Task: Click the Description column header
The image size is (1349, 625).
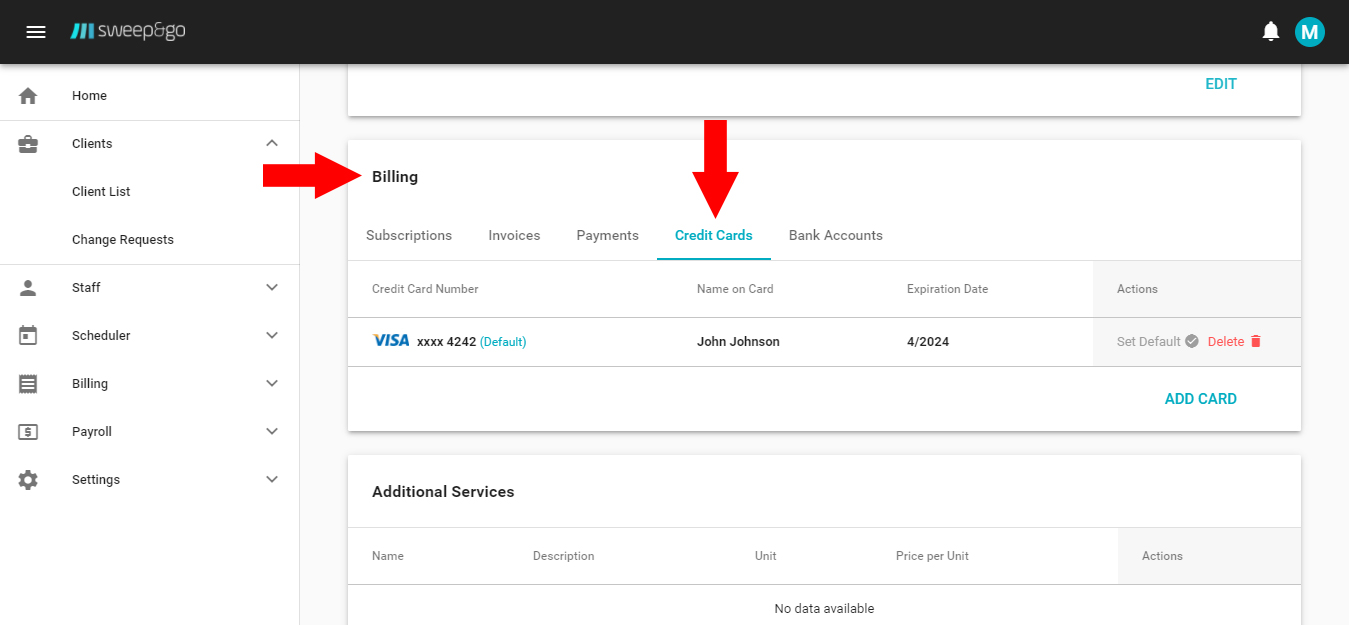Action: (x=563, y=556)
